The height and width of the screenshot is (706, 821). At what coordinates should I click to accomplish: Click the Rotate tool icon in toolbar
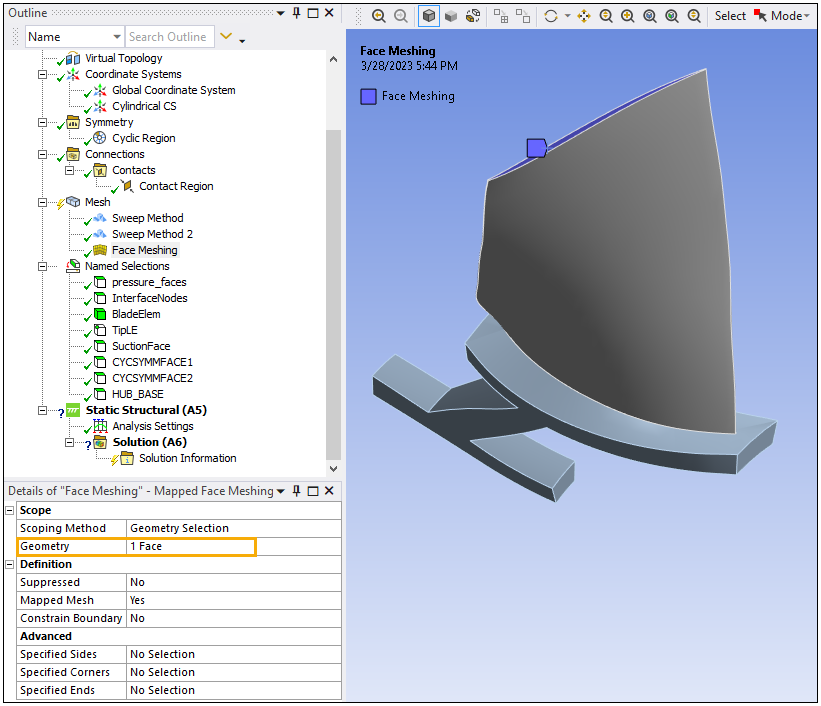point(551,16)
